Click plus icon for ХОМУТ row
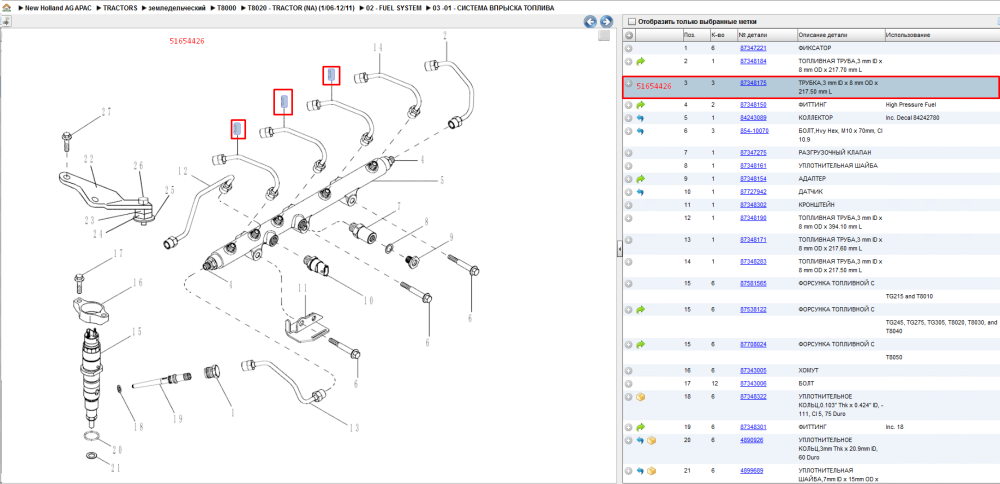Viewport: 1000px width, 484px height. (629, 370)
